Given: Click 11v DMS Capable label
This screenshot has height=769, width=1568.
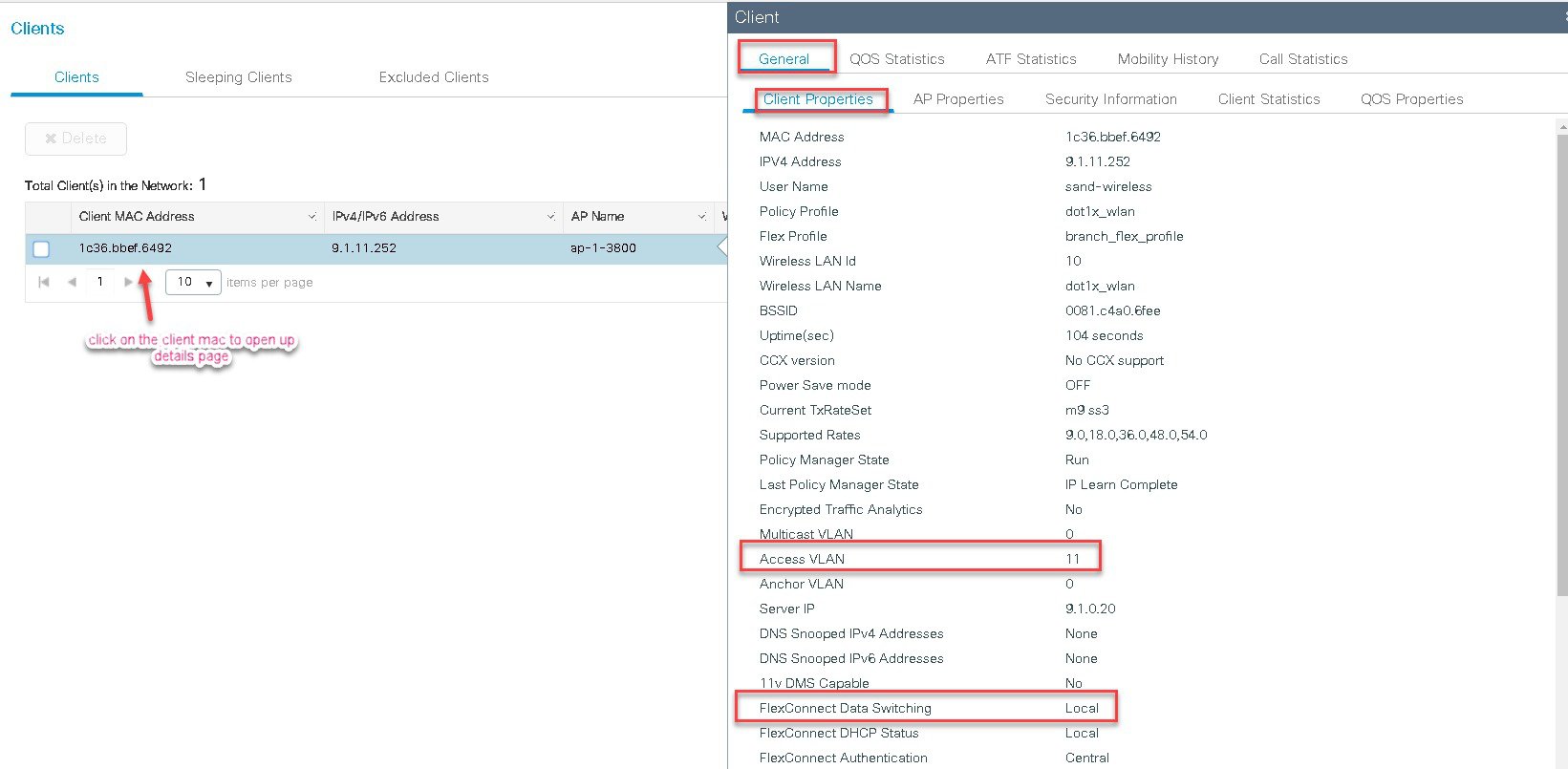Looking at the screenshot, I should [x=814, y=684].
